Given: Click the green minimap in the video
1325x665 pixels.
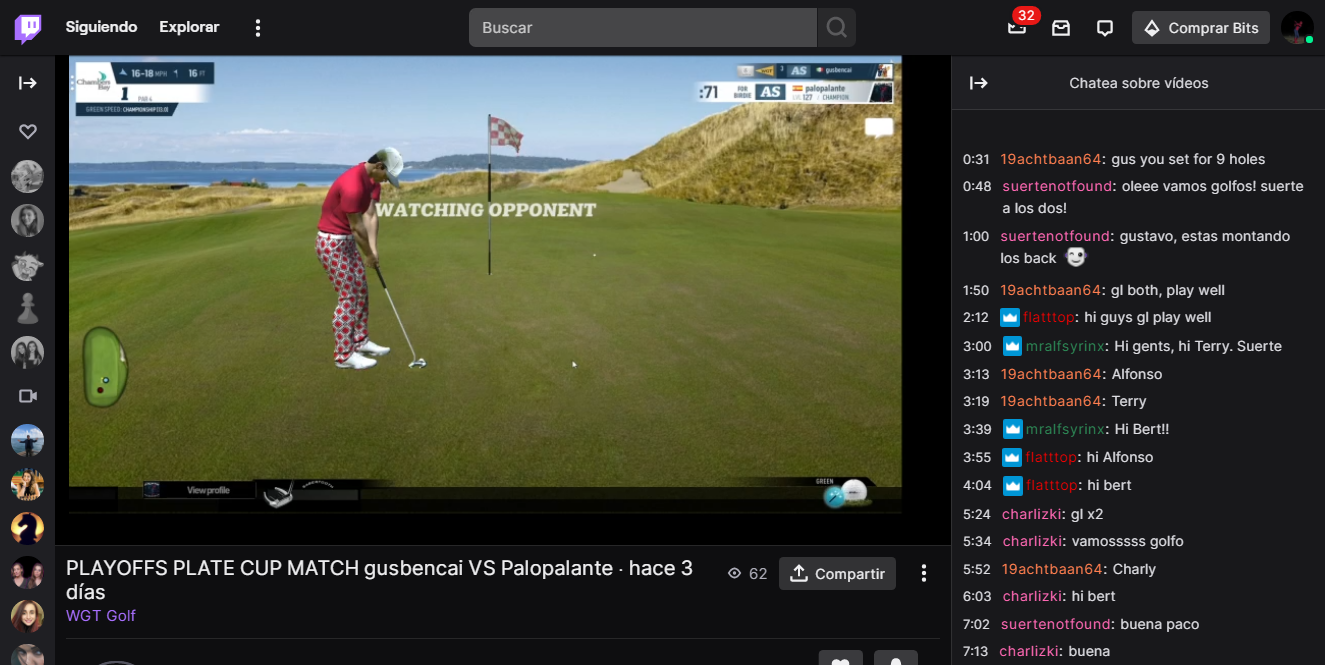Looking at the screenshot, I should 104,366.
